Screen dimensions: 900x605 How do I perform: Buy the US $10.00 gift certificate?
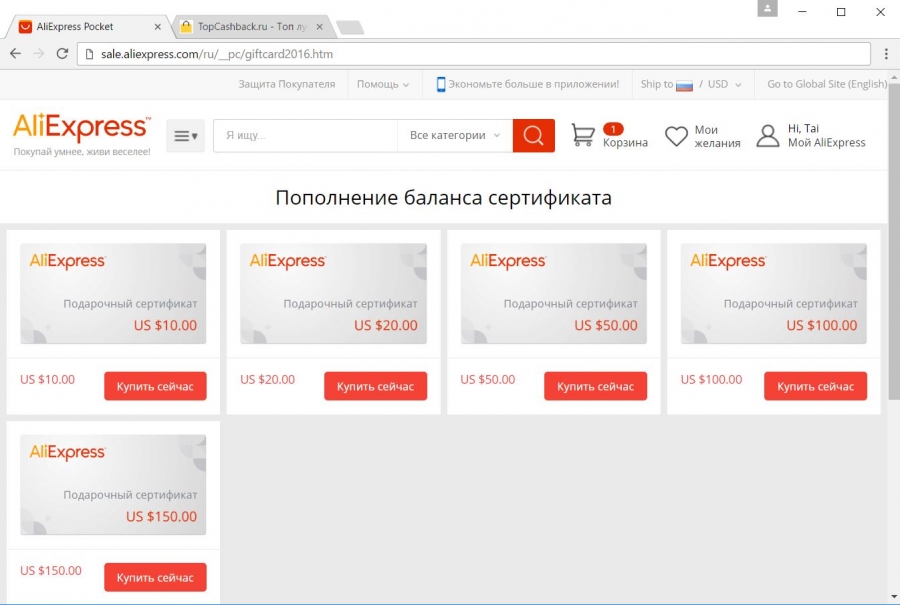[155, 386]
